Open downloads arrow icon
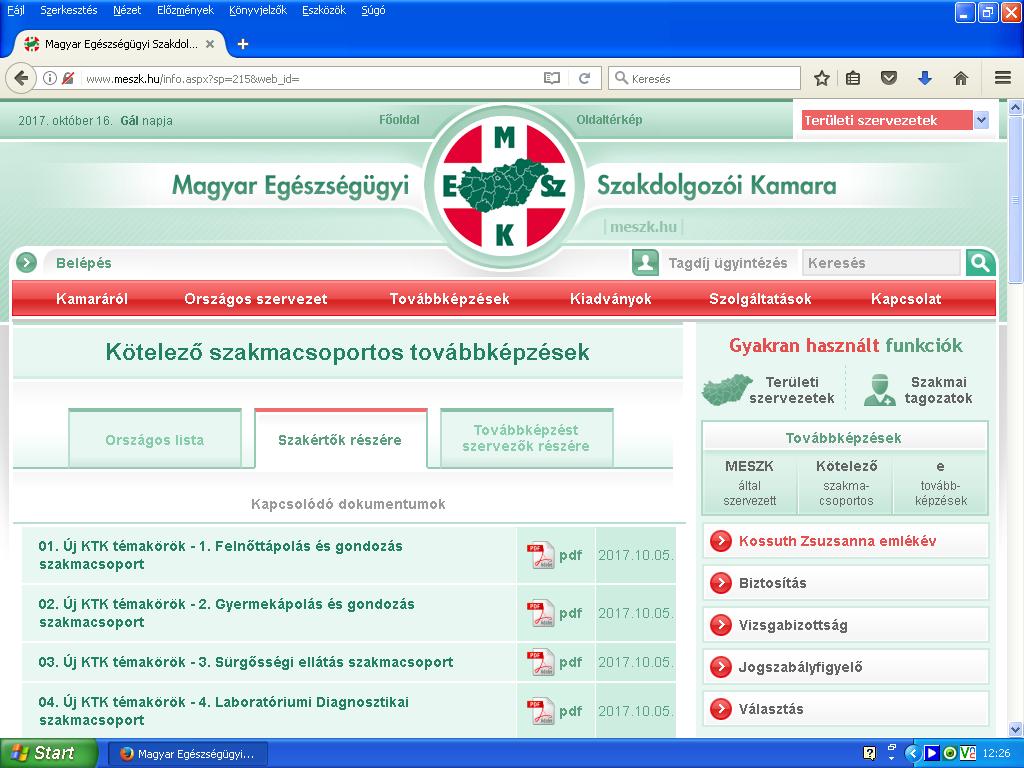 tap(924, 78)
